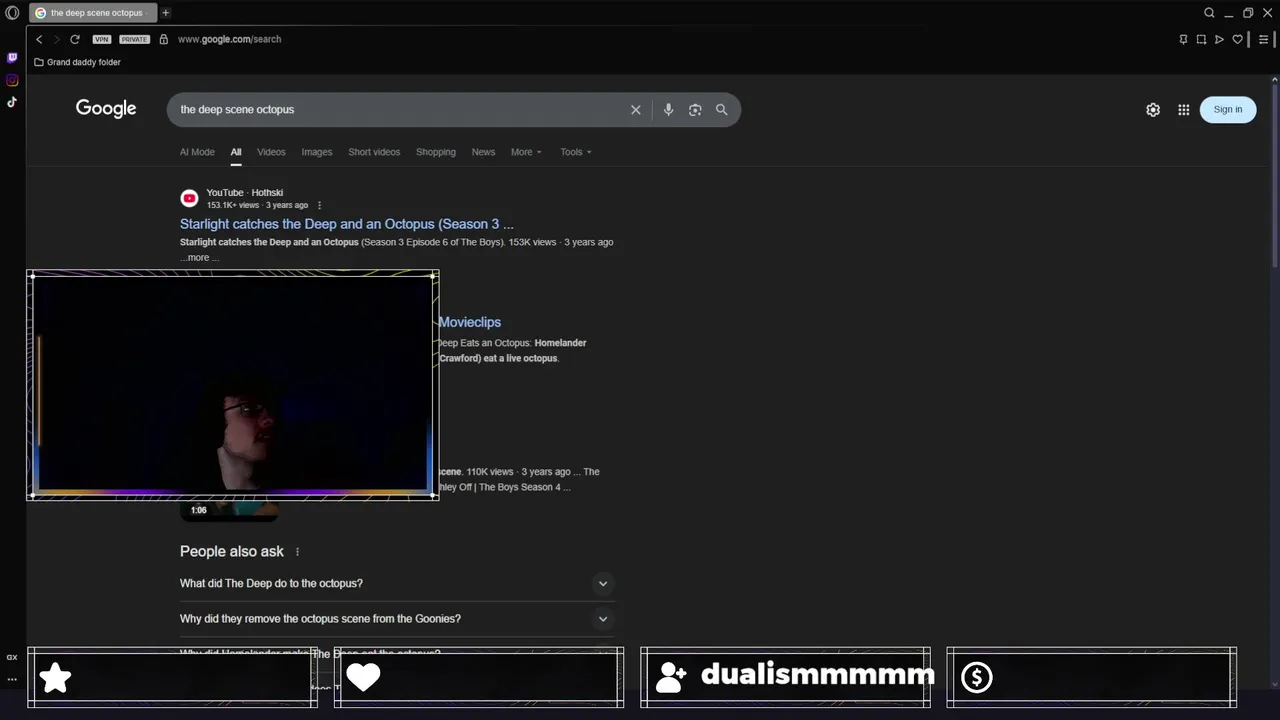Select the All results tab
Viewport: 1280px width, 720px height.
(x=236, y=152)
